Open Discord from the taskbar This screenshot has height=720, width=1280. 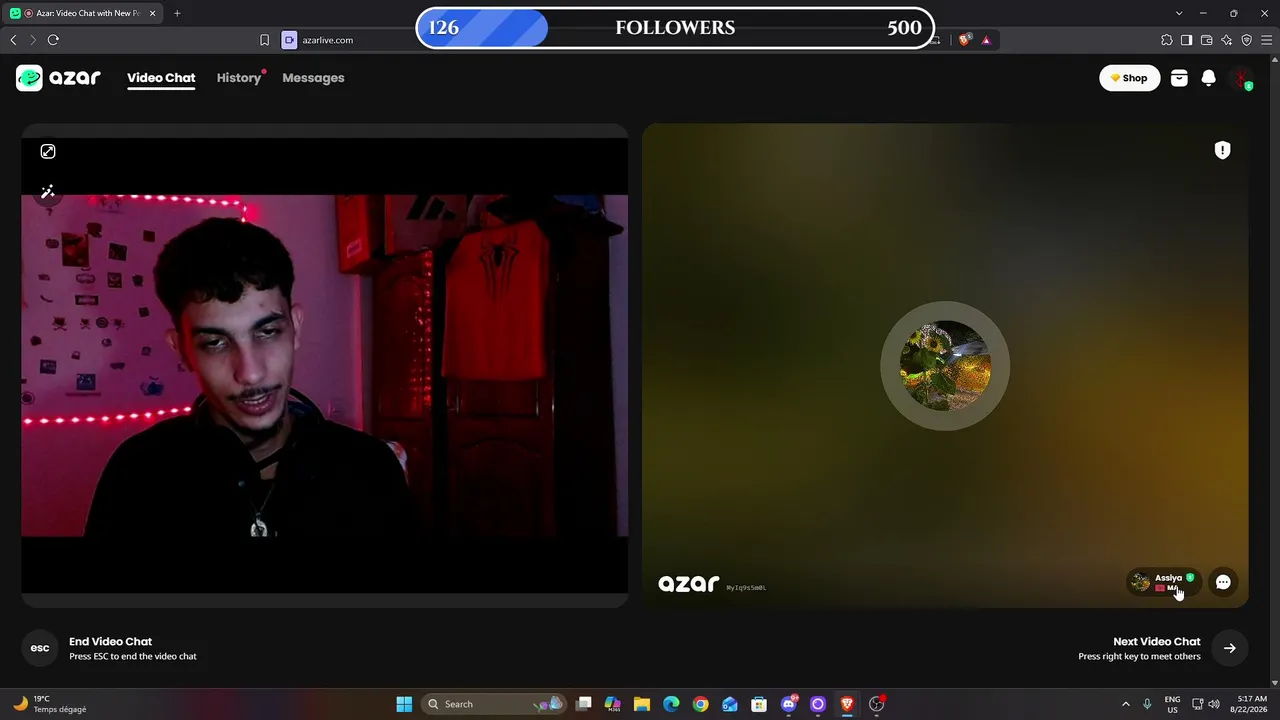789,704
